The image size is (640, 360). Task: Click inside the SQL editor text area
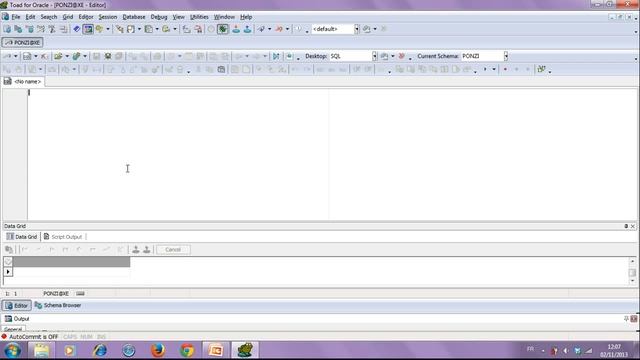point(333,154)
